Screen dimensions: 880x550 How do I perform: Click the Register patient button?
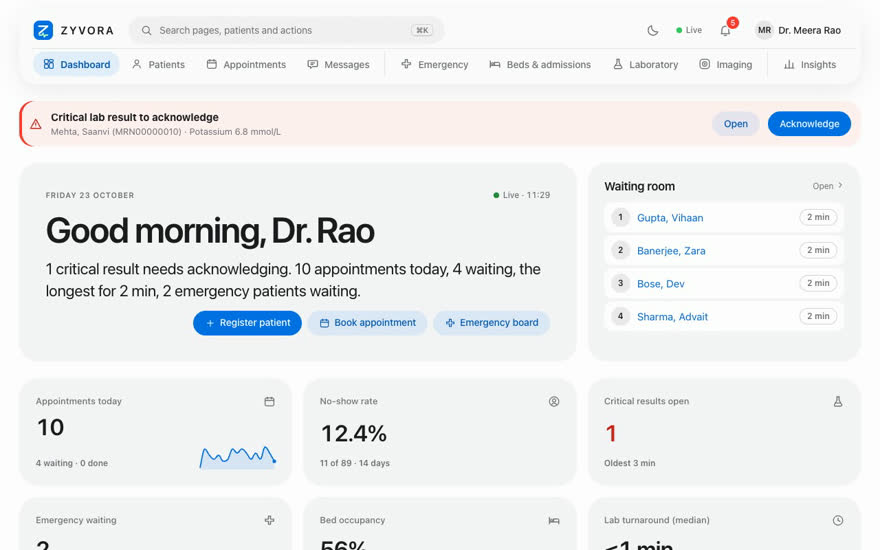(x=248, y=323)
